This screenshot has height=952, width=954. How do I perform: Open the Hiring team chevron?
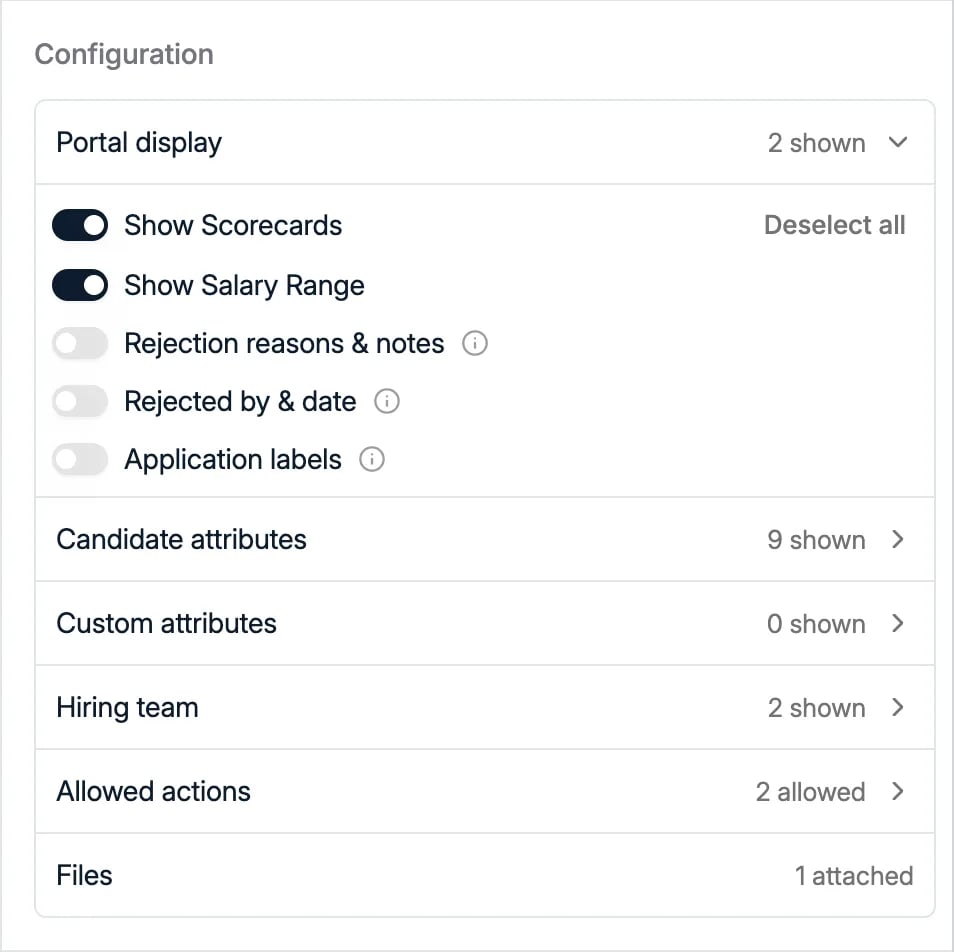point(898,707)
